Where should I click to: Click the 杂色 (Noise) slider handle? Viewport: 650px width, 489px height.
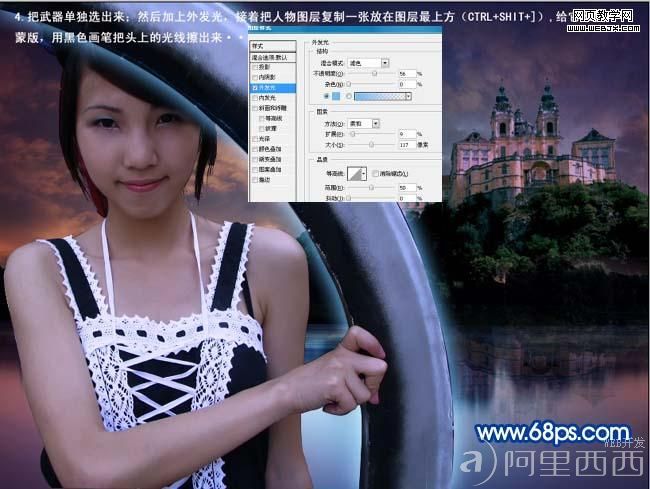(x=349, y=84)
